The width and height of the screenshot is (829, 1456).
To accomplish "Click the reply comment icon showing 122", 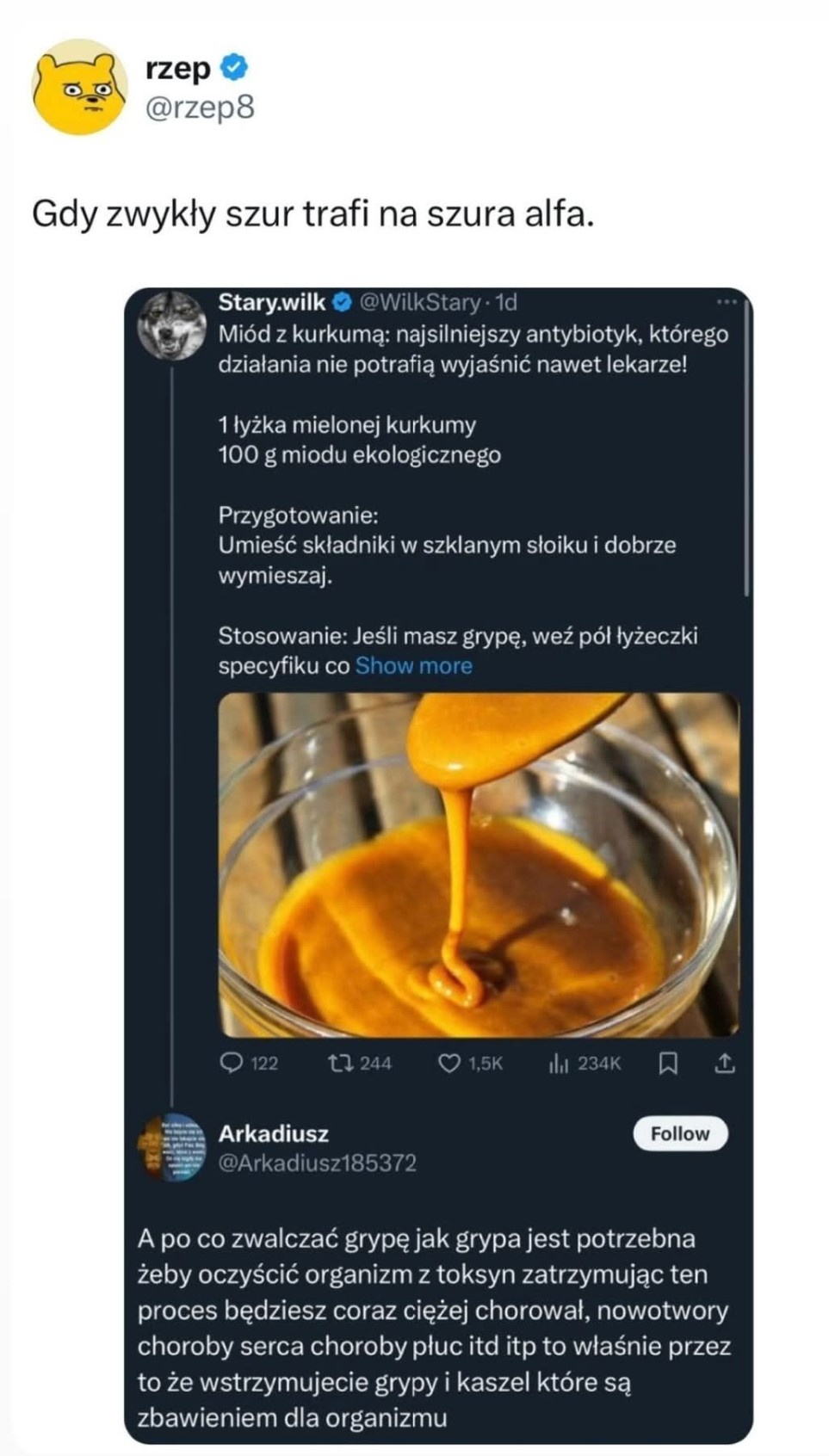I will pyautogui.click(x=232, y=1064).
